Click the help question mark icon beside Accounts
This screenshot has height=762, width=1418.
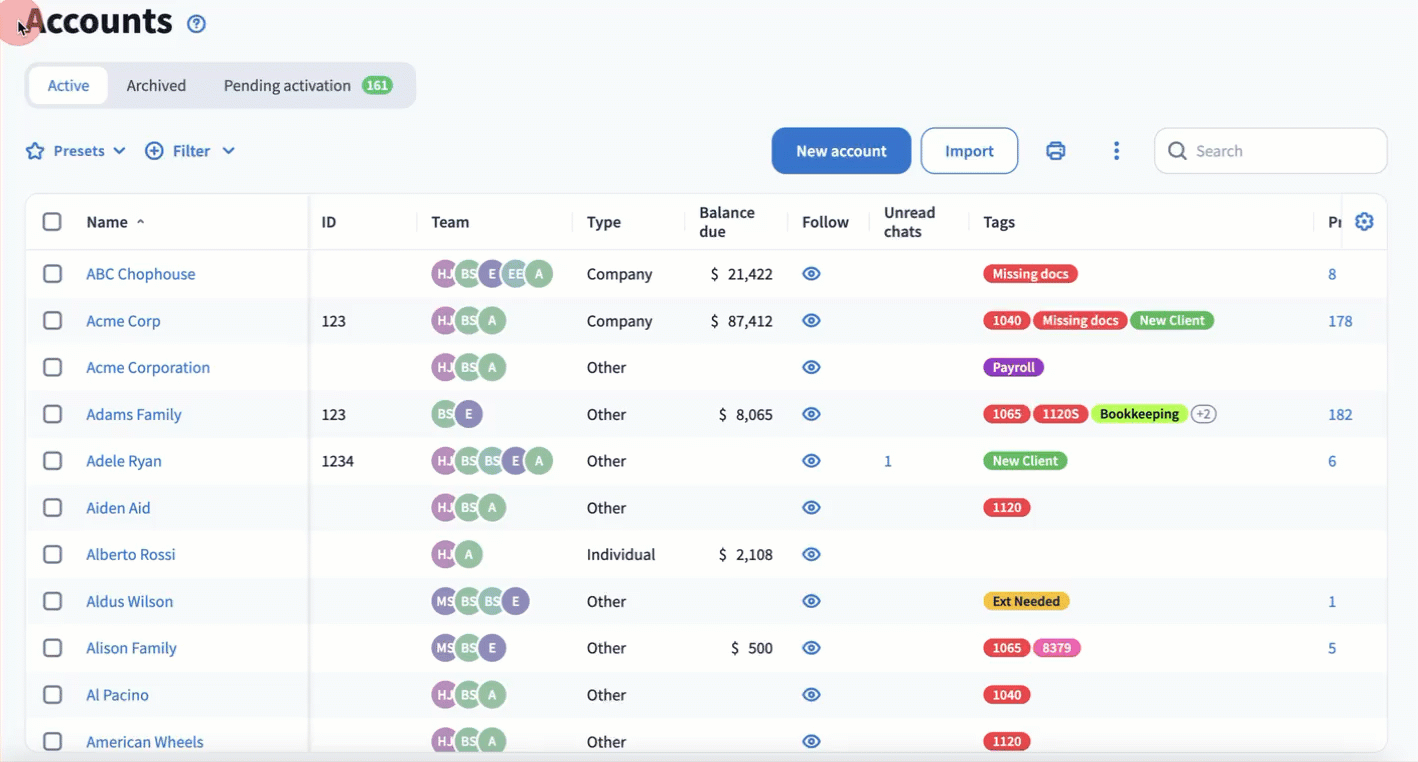tap(197, 24)
